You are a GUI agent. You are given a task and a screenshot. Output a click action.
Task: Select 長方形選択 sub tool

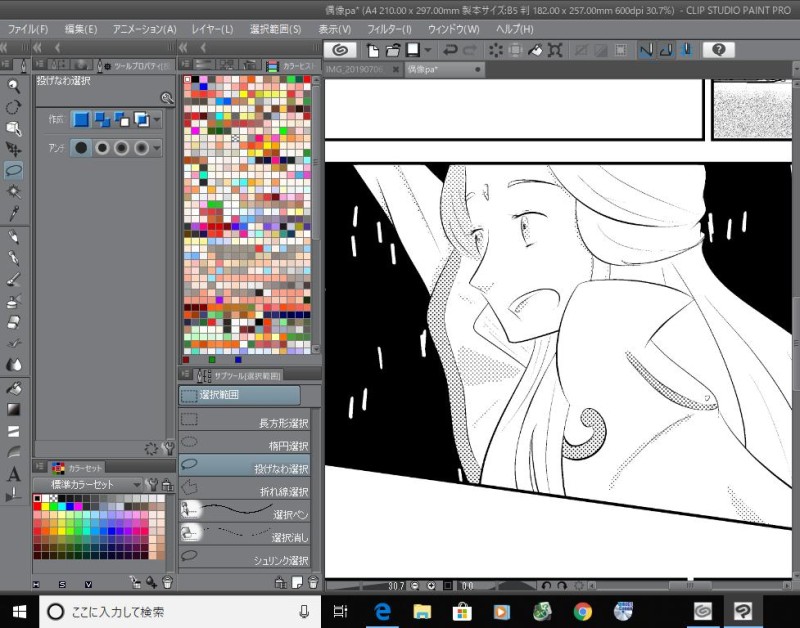point(244,420)
